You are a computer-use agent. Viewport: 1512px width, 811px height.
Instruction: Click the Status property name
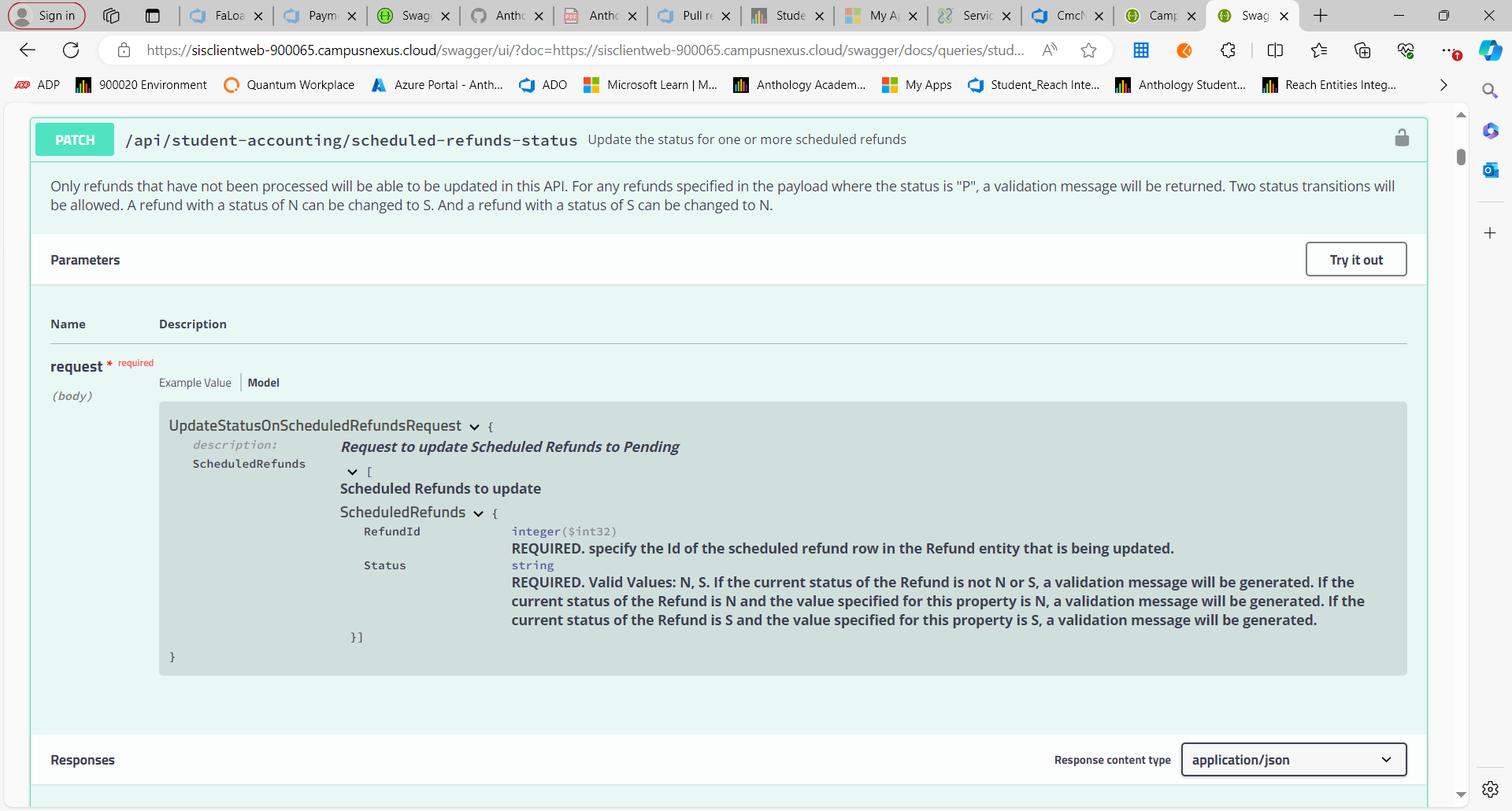[385, 566]
